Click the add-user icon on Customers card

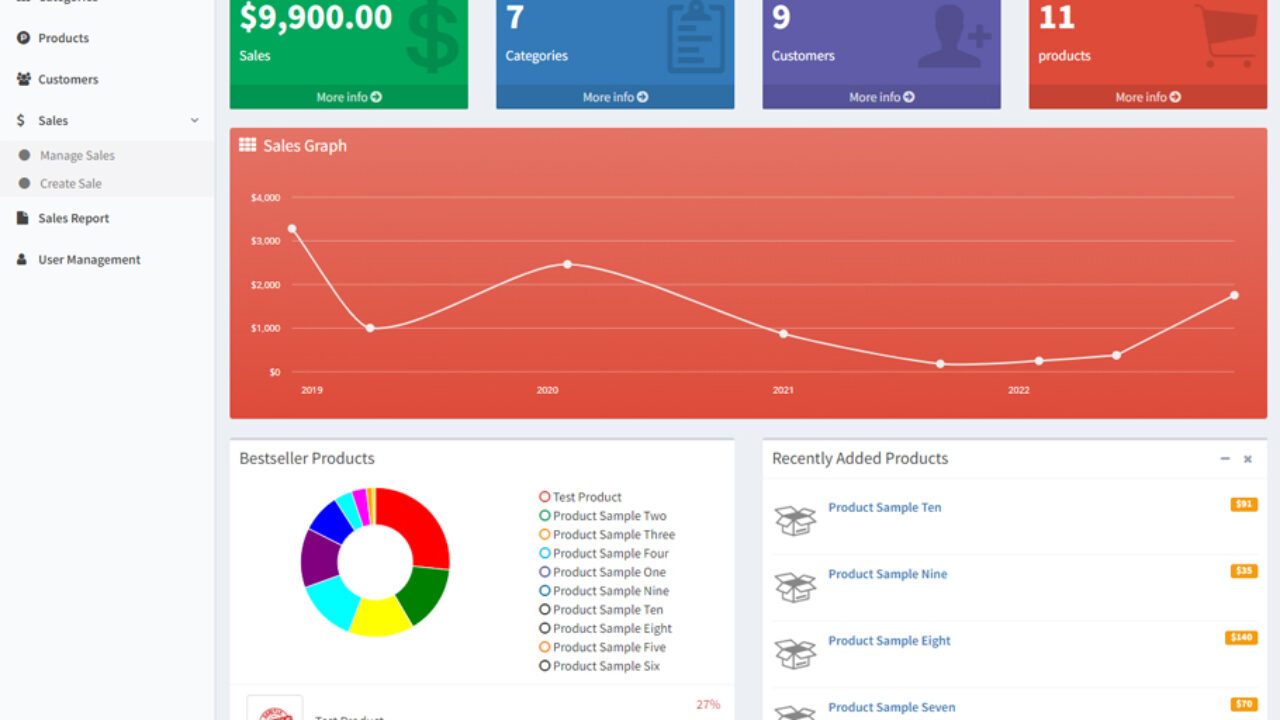tap(954, 38)
